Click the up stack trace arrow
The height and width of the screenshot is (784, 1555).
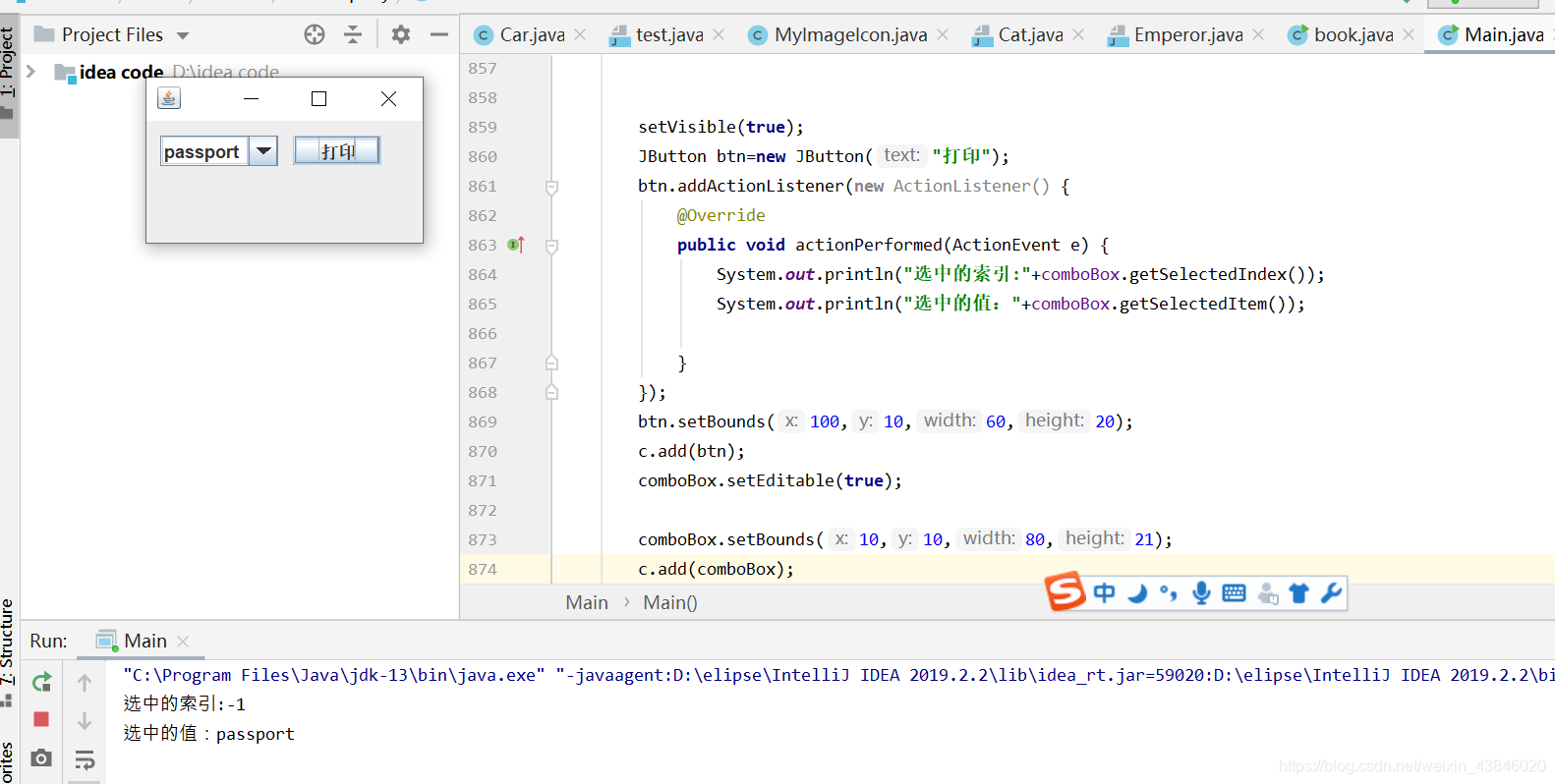[x=85, y=682]
